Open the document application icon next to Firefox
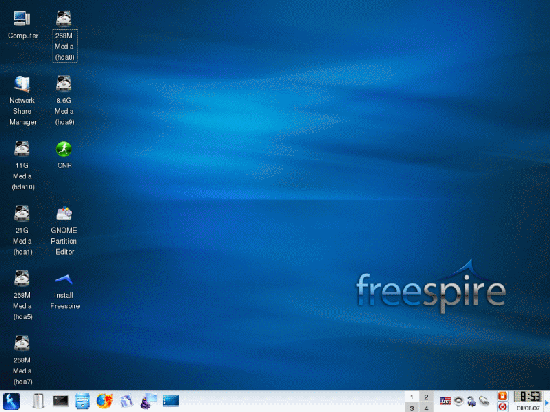 coord(126,401)
